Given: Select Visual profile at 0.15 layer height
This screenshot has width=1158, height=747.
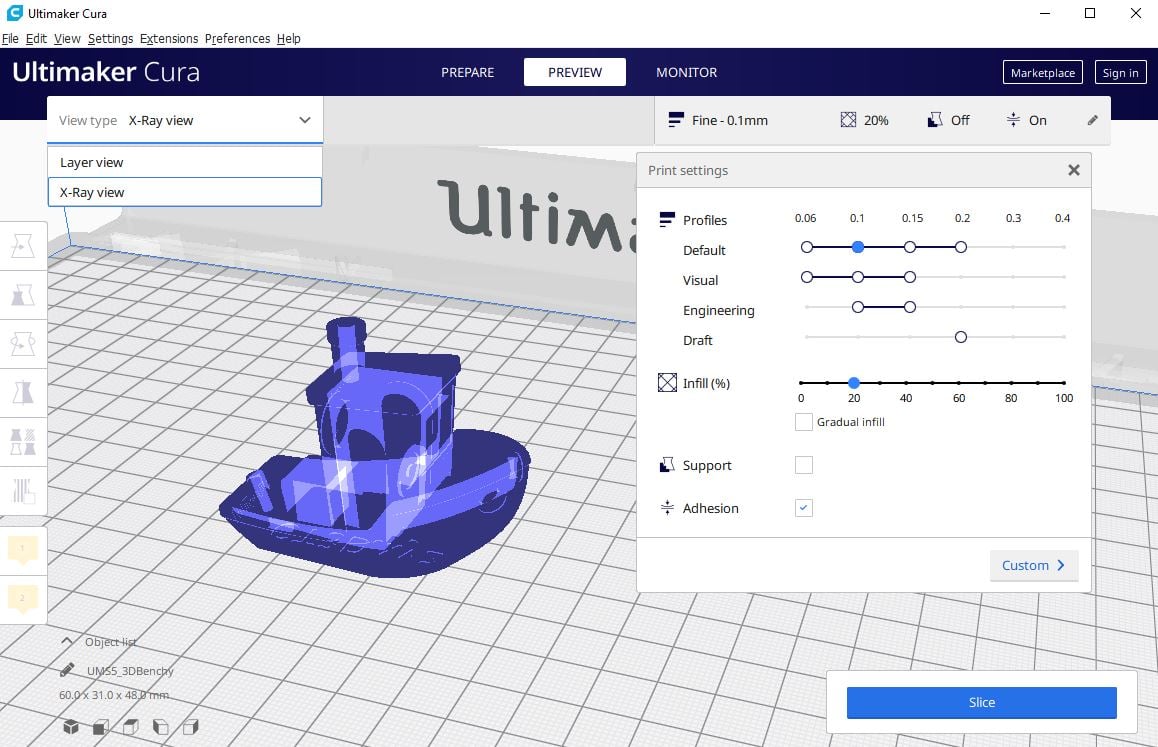Looking at the screenshot, I should 910,277.
